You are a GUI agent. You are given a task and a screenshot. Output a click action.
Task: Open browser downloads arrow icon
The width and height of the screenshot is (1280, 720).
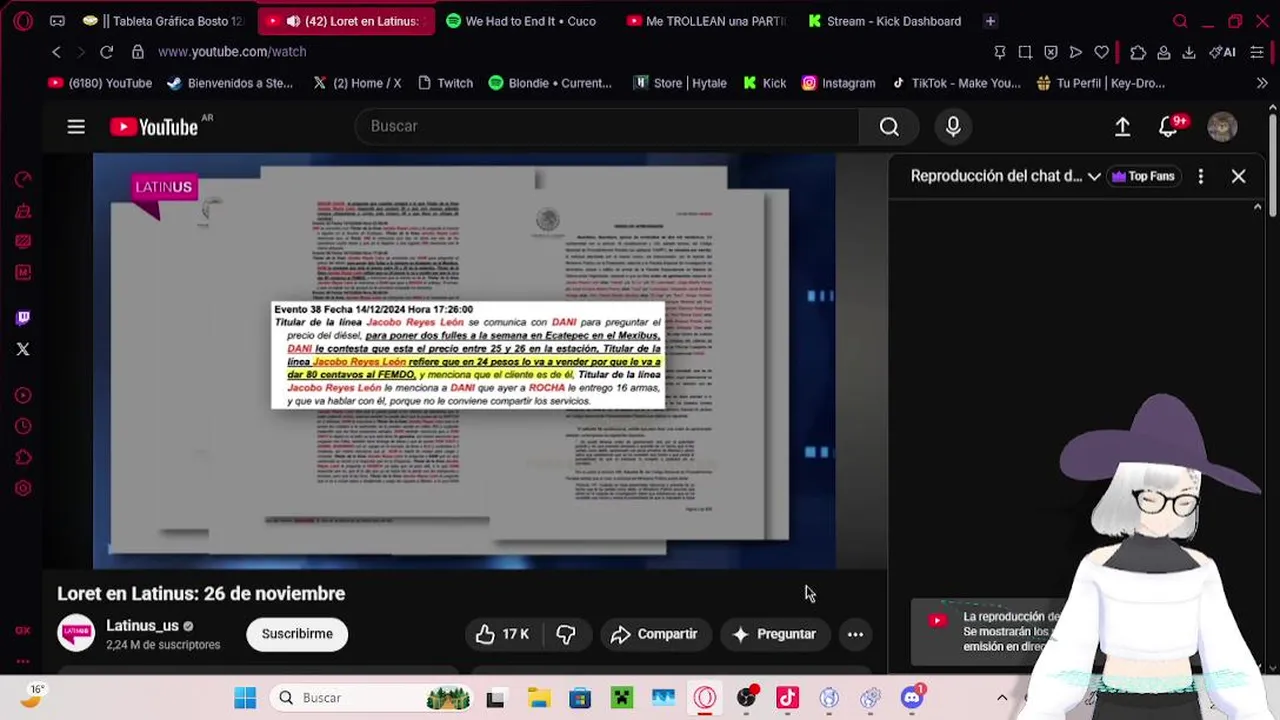pyautogui.click(x=1189, y=52)
